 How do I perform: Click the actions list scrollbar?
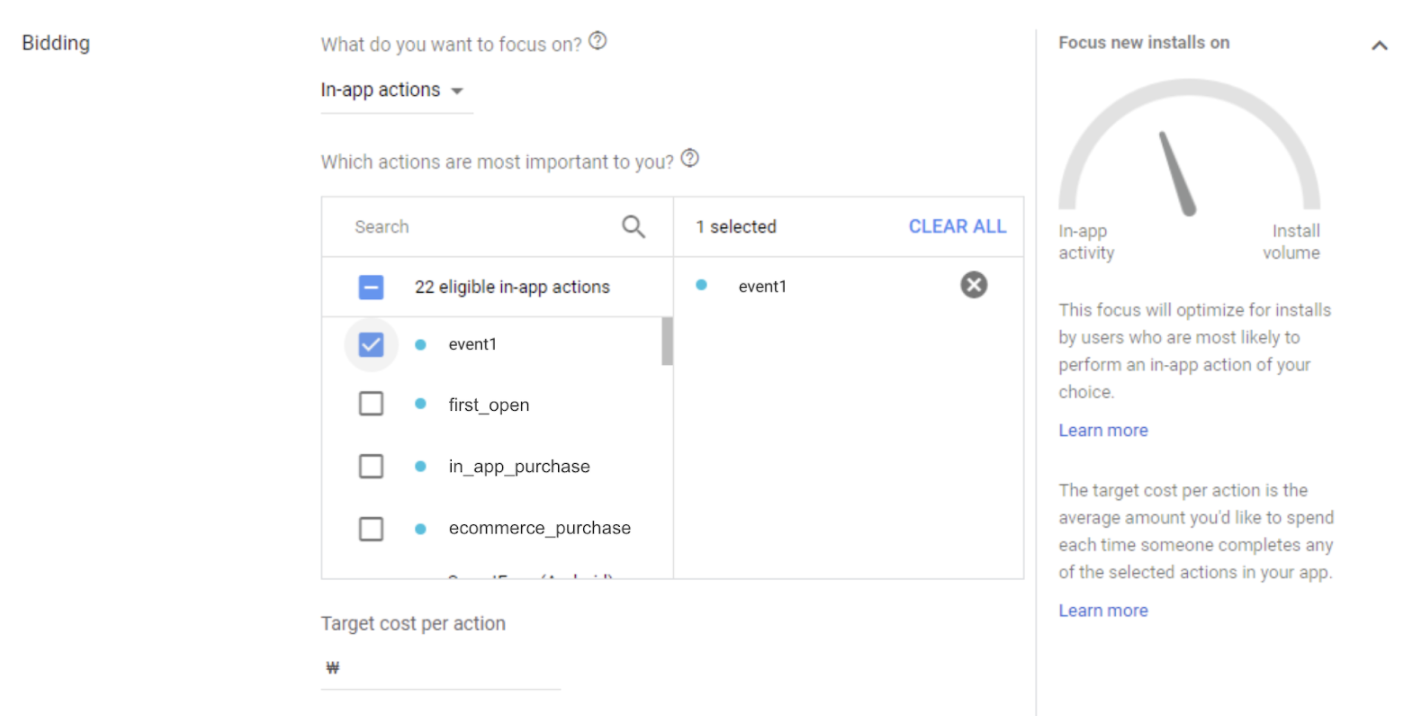tap(667, 342)
